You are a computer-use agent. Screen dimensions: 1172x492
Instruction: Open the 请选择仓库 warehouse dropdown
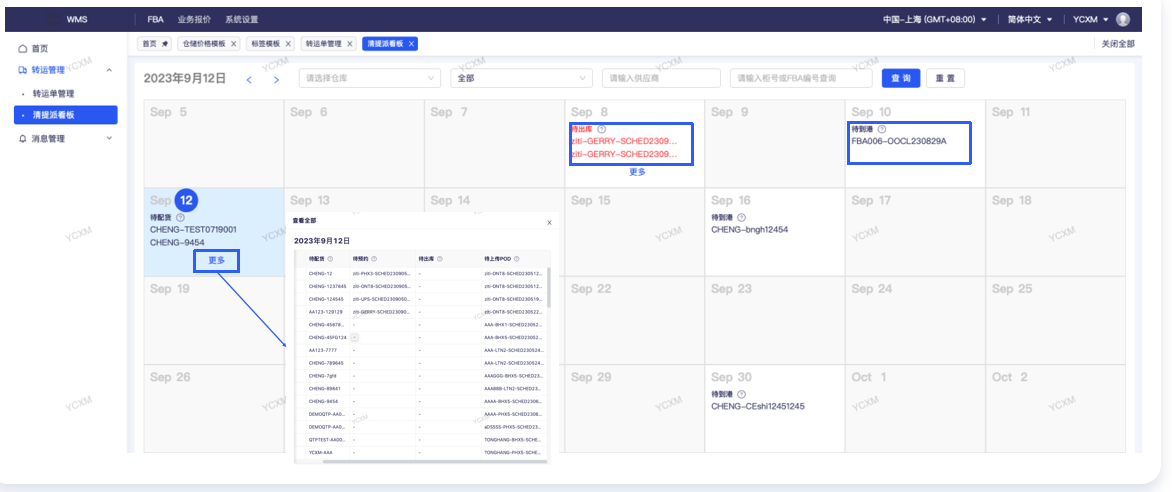coord(369,78)
